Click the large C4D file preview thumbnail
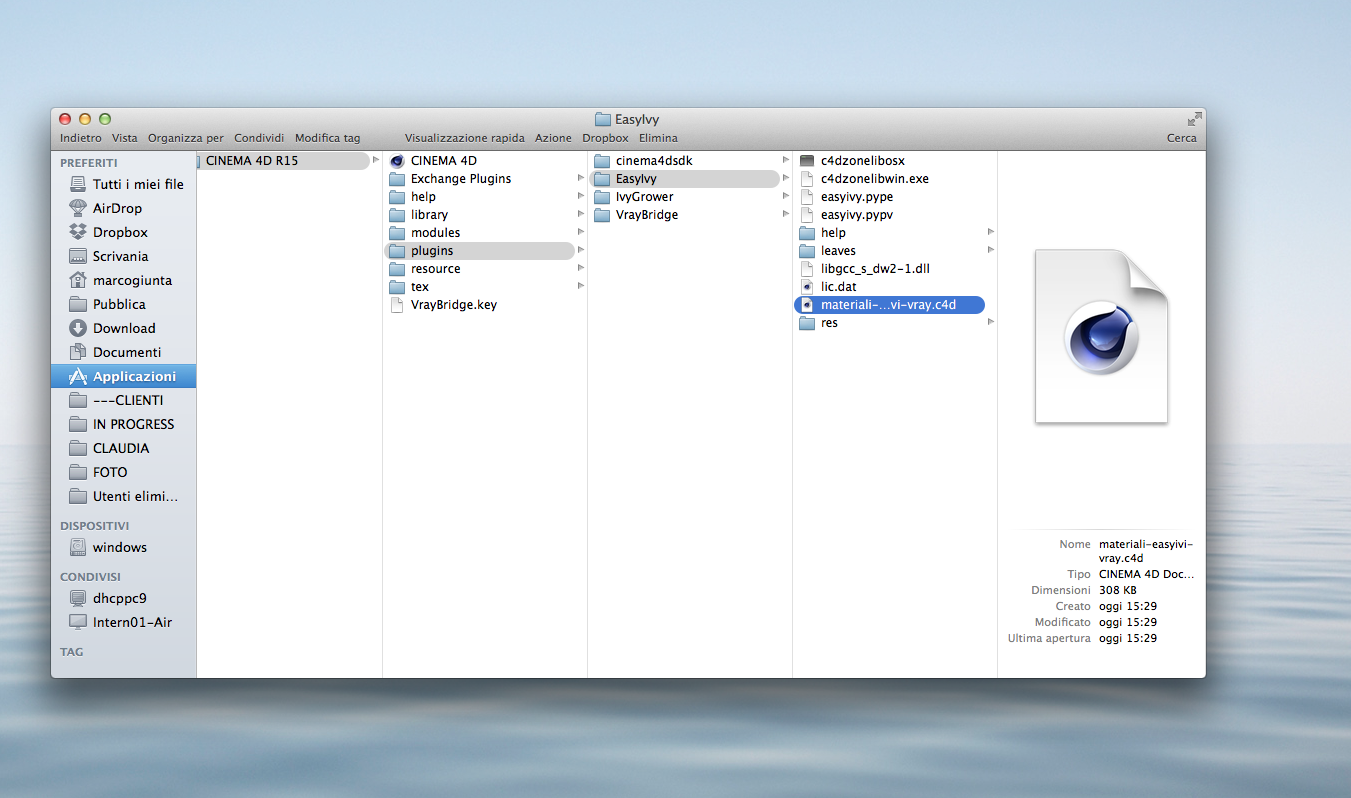1351x798 pixels. (x=1101, y=336)
